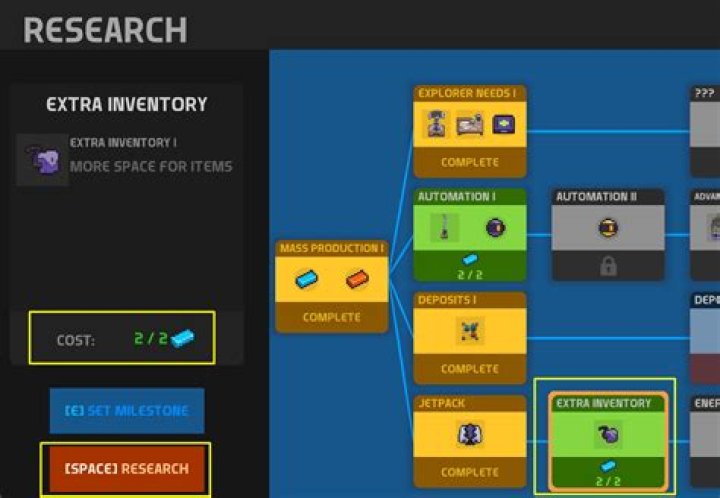
Task: Click the blue ingot cost in Automation I
Action: coord(470,260)
